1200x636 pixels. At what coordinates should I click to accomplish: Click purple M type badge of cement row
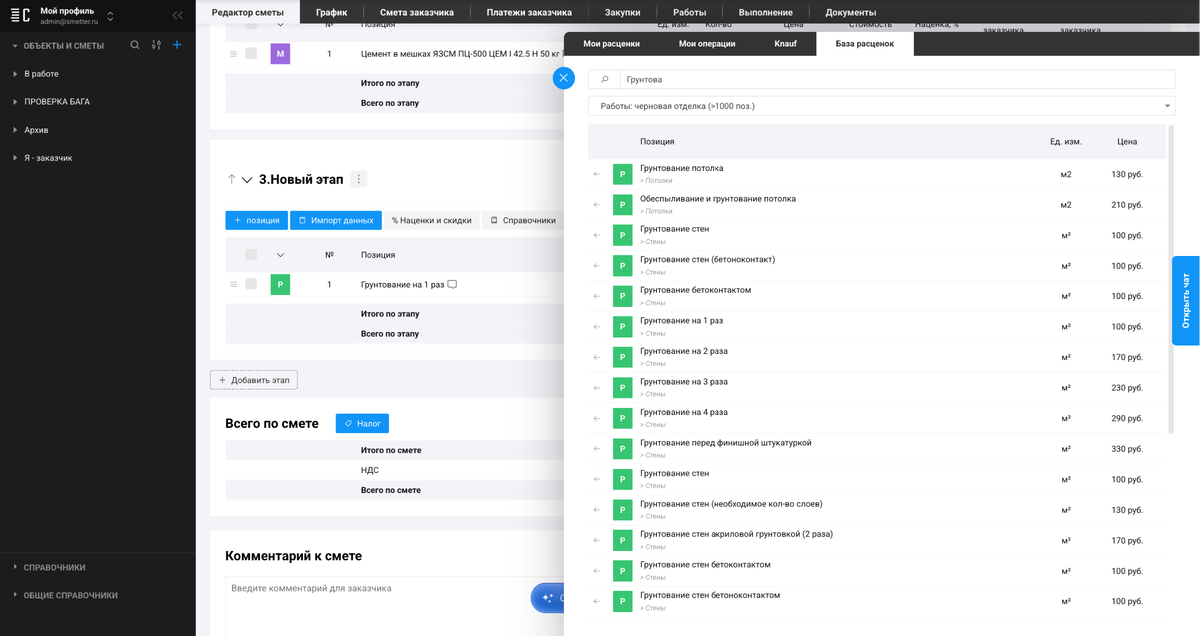pyautogui.click(x=280, y=54)
